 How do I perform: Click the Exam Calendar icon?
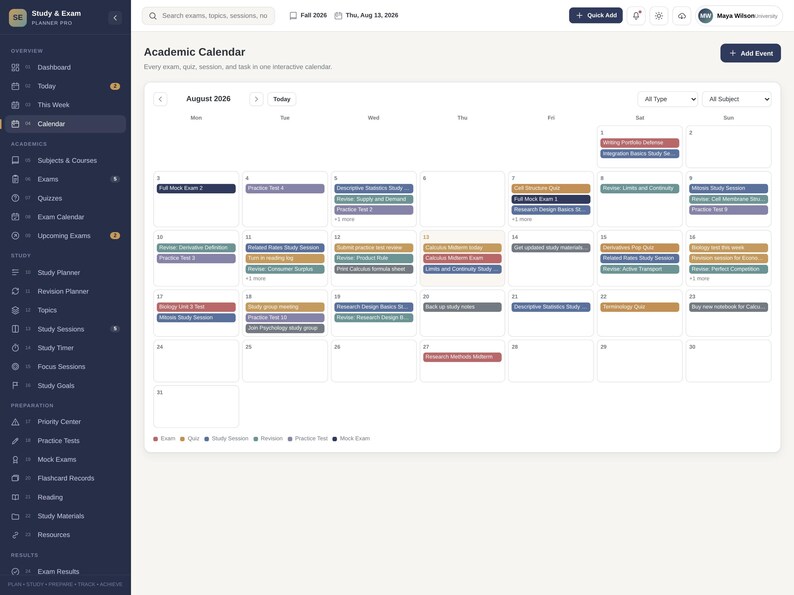pos(15,217)
